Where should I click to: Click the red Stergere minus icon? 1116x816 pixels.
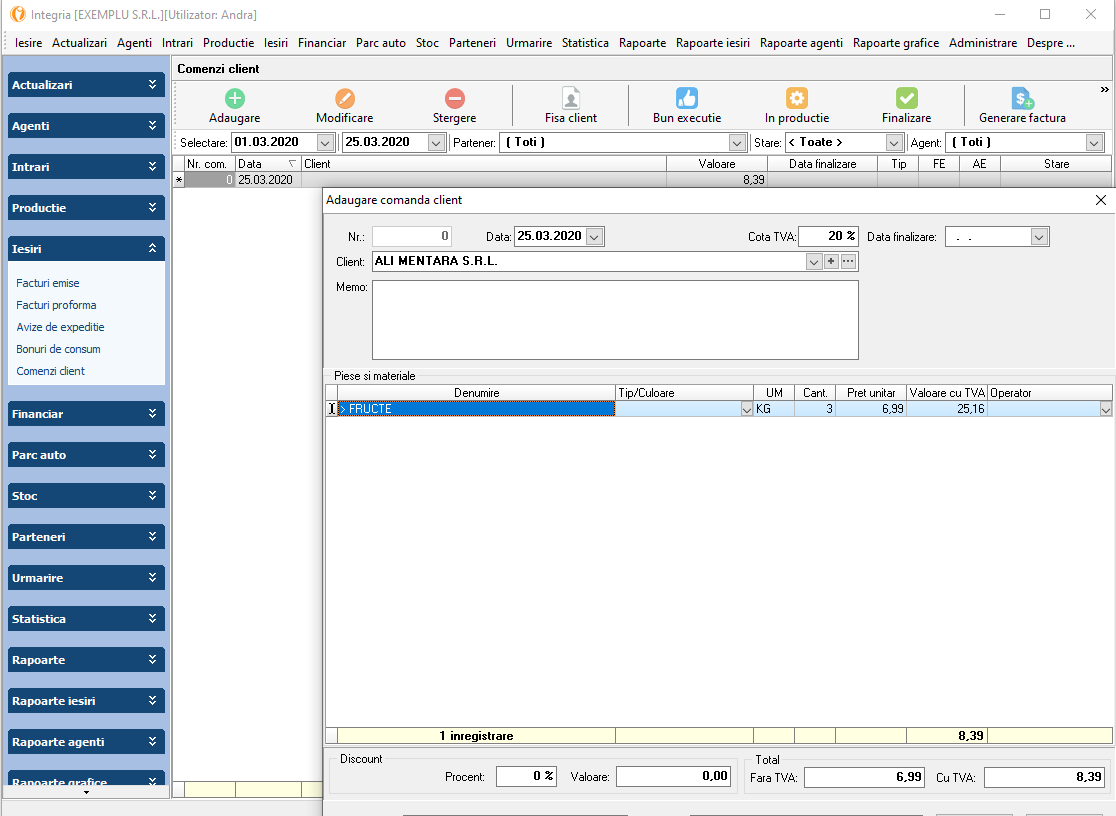point(455,98)
